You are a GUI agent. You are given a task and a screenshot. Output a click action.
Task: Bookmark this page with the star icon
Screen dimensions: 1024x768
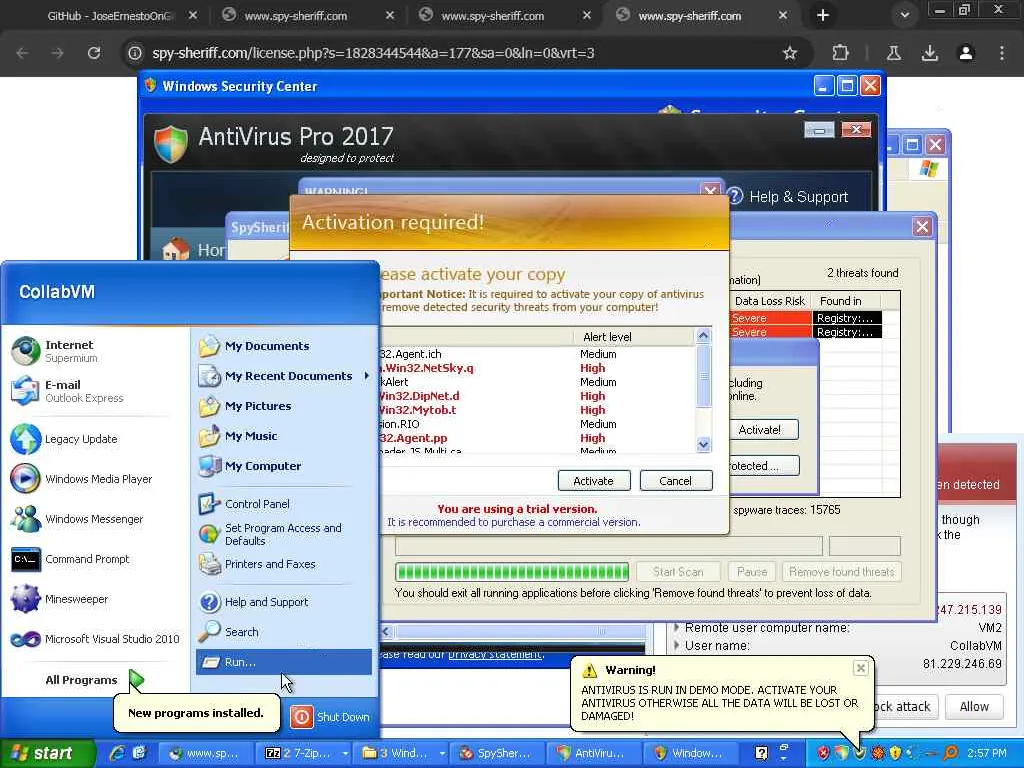coord(790,53)
